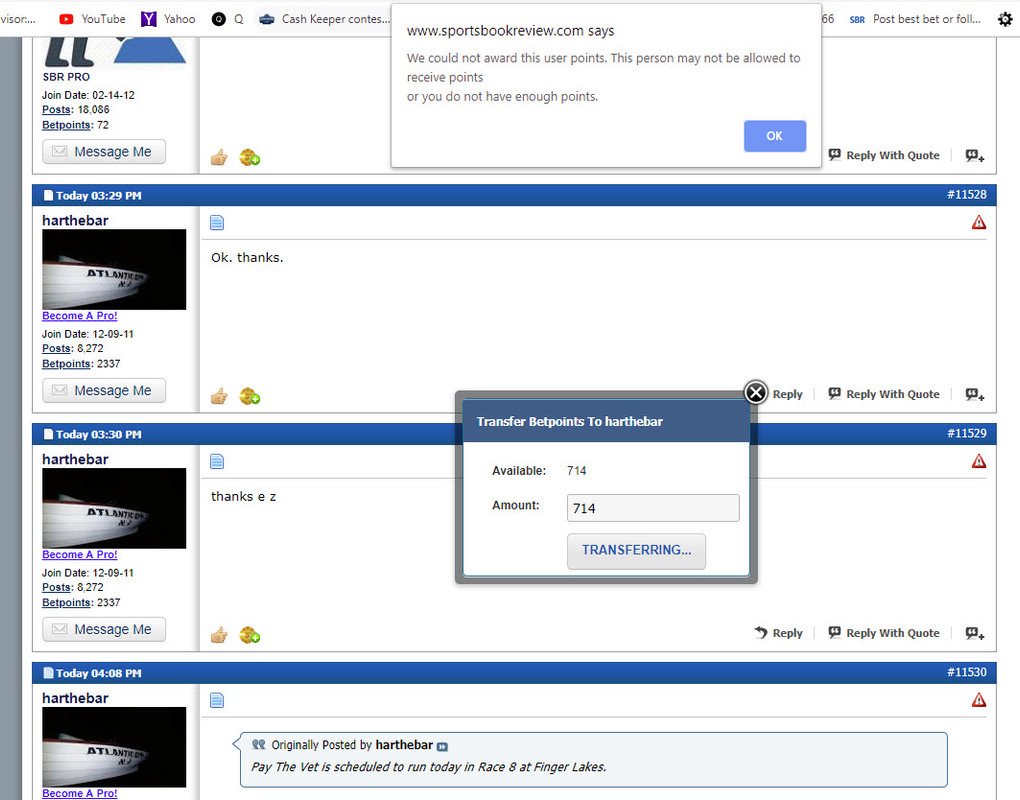Reply With Quote on post #11529
This screenshot has height=800, width=1020.
[884, 633]
